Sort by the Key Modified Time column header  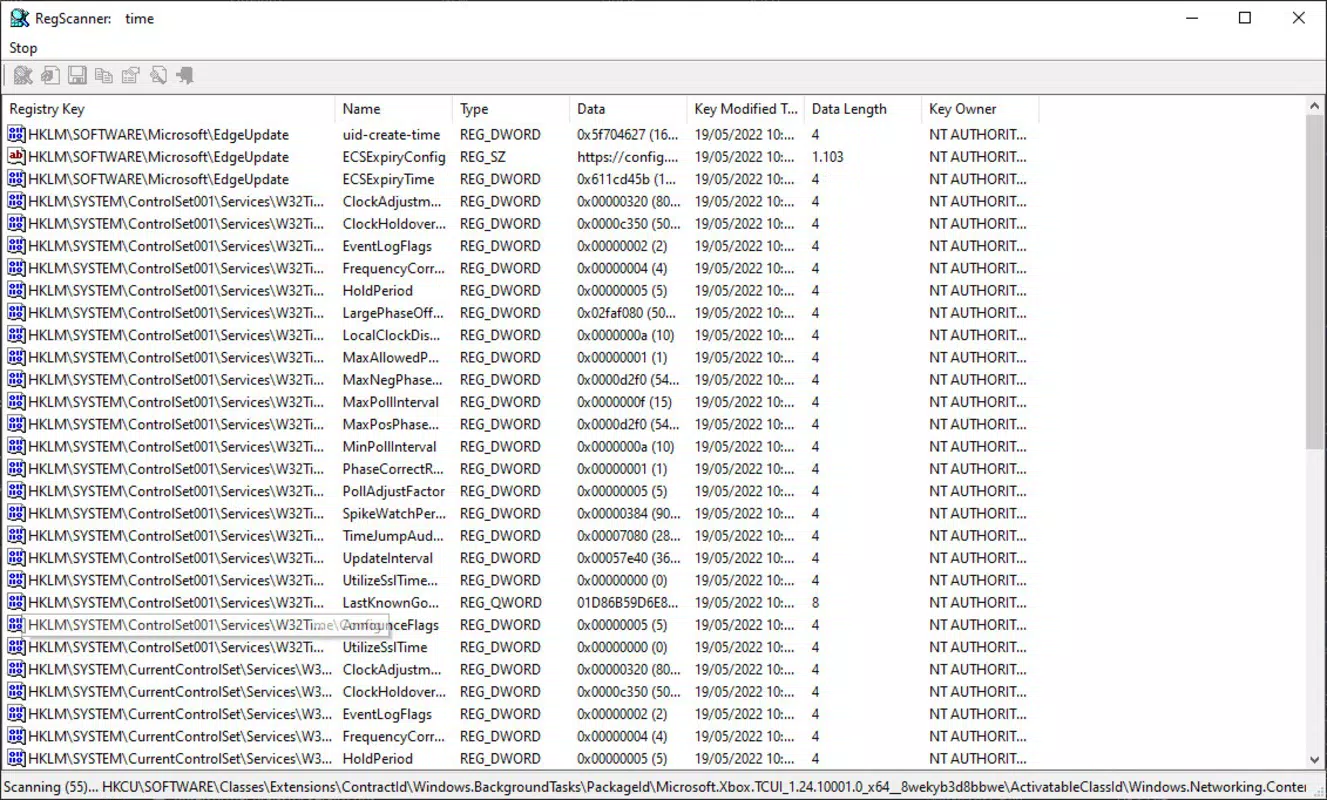tap(745, 109)
